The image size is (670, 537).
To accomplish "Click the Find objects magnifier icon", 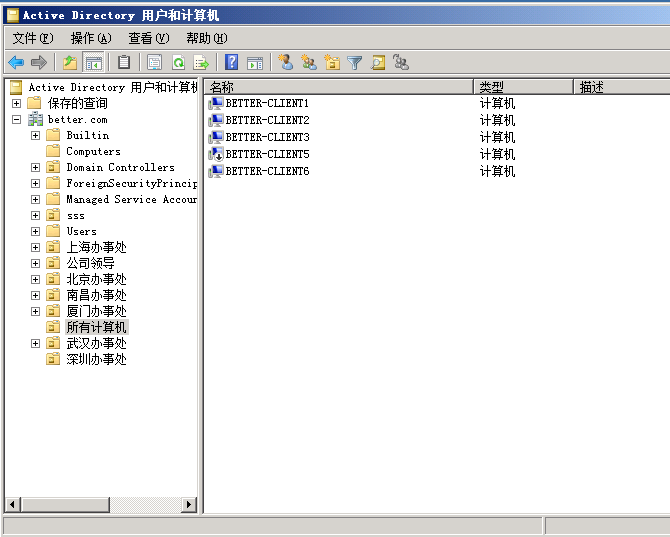I will point(378,63).
